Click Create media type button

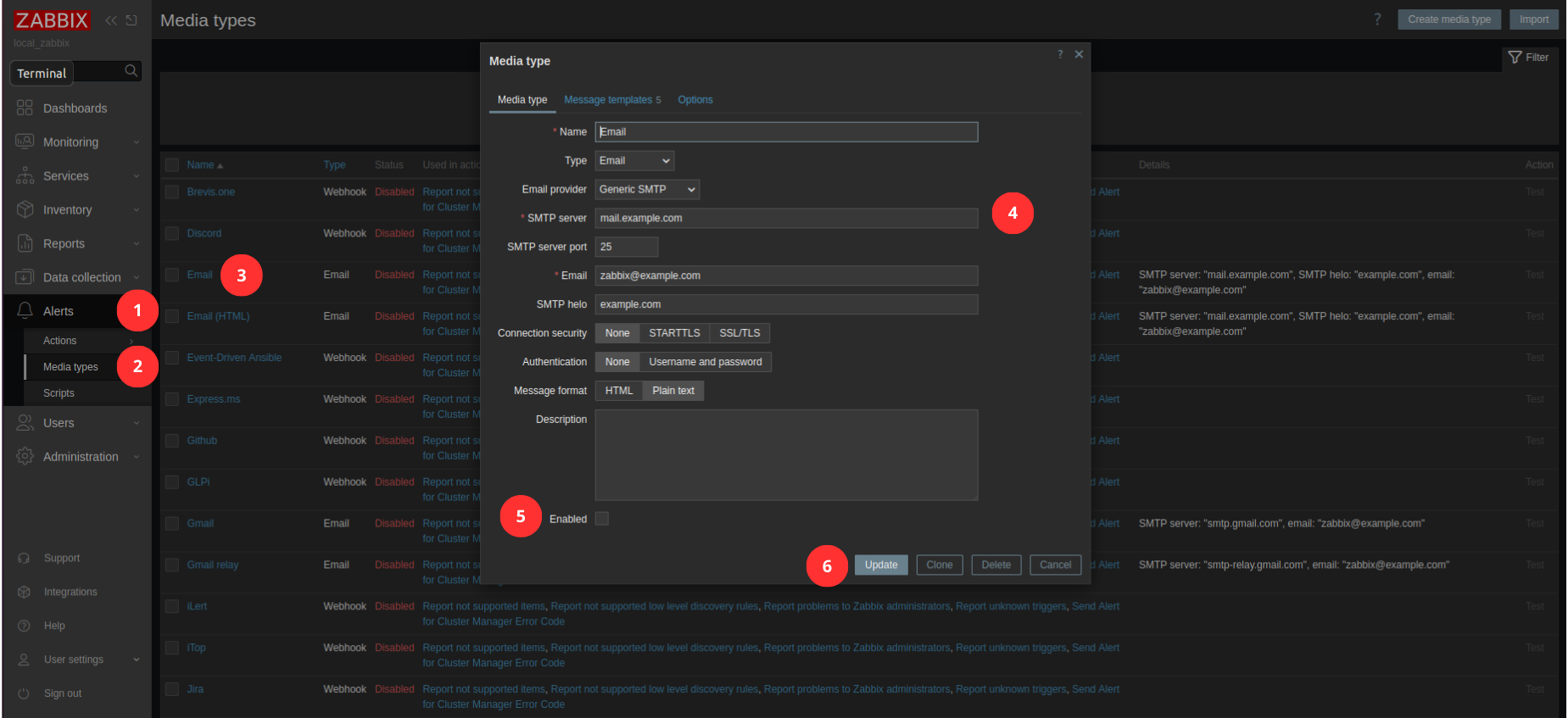(x=1449, y=19)
